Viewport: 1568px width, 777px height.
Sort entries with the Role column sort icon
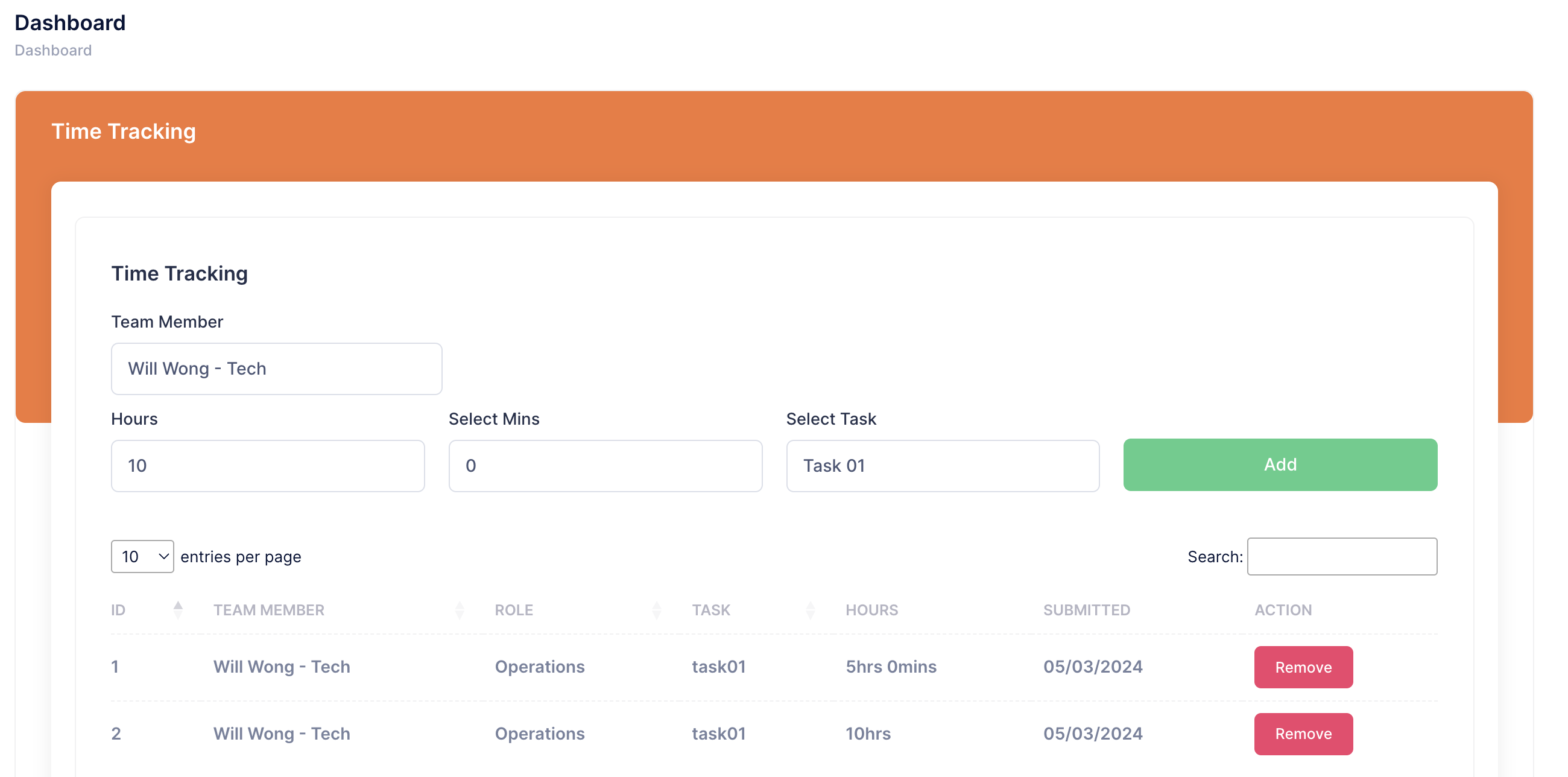[x=657, y=609]
